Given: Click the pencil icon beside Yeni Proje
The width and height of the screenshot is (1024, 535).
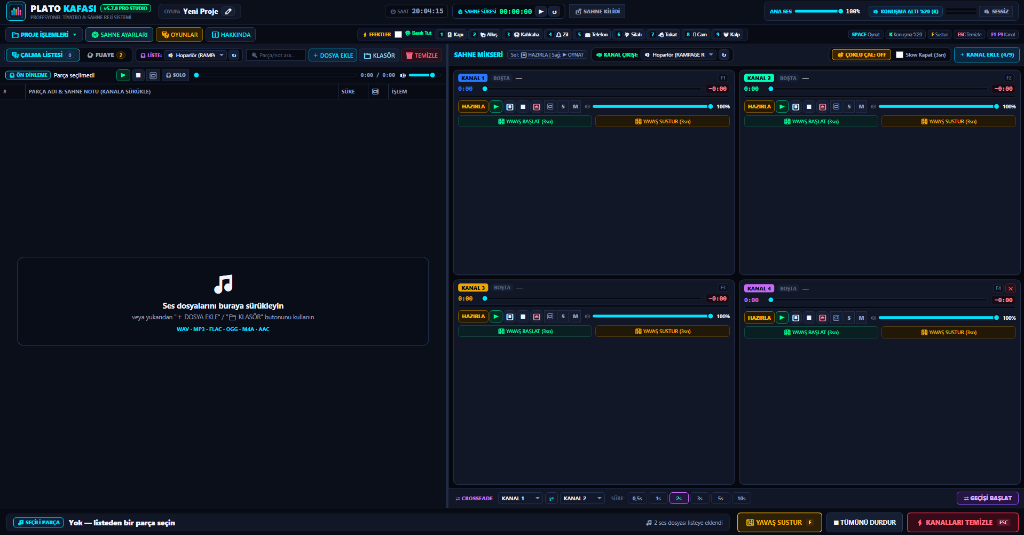Looking at the screenshot, I should (x=228, y=11).
